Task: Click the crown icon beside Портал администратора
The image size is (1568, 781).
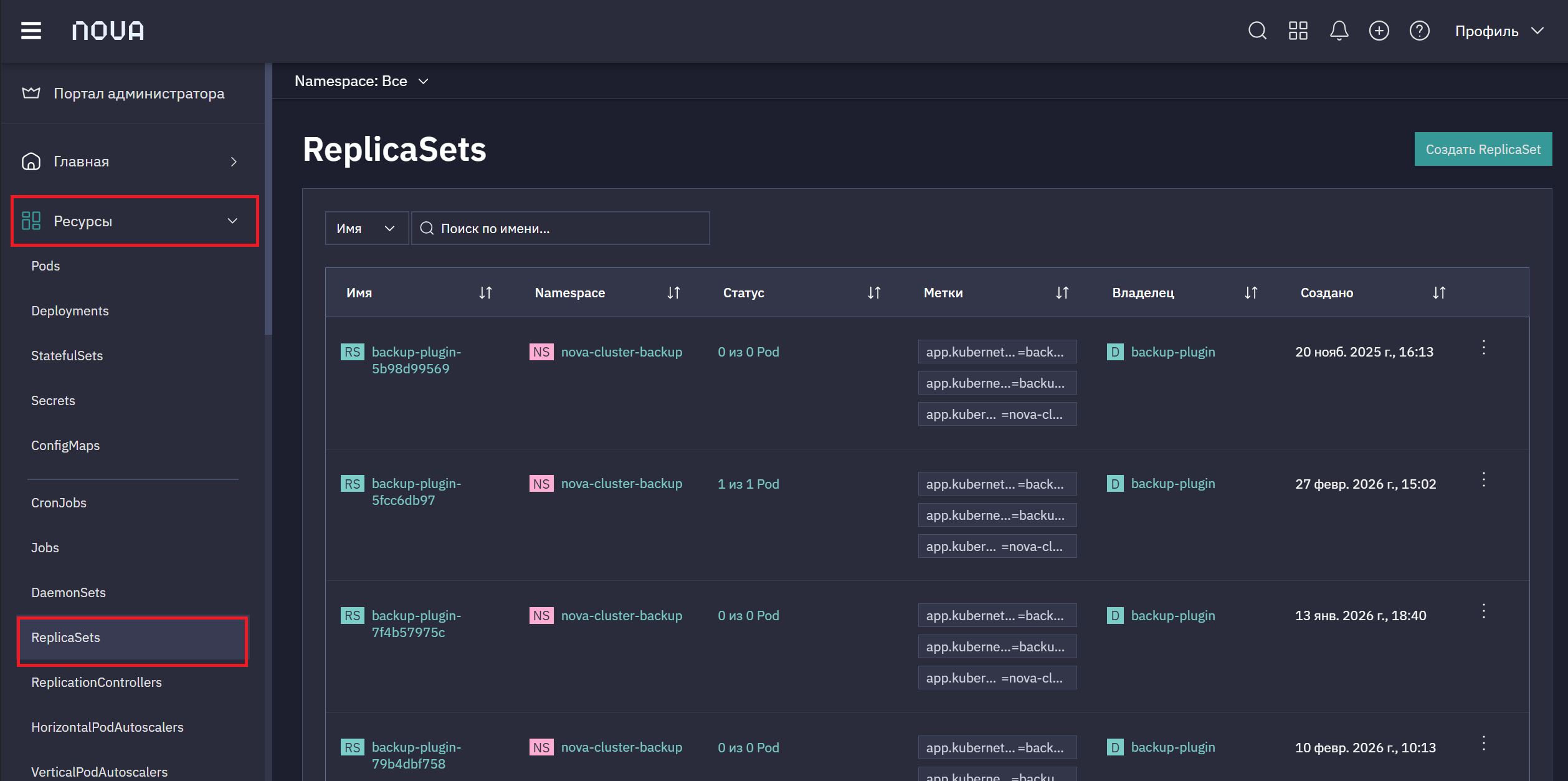Action: (x=31, y=93)
